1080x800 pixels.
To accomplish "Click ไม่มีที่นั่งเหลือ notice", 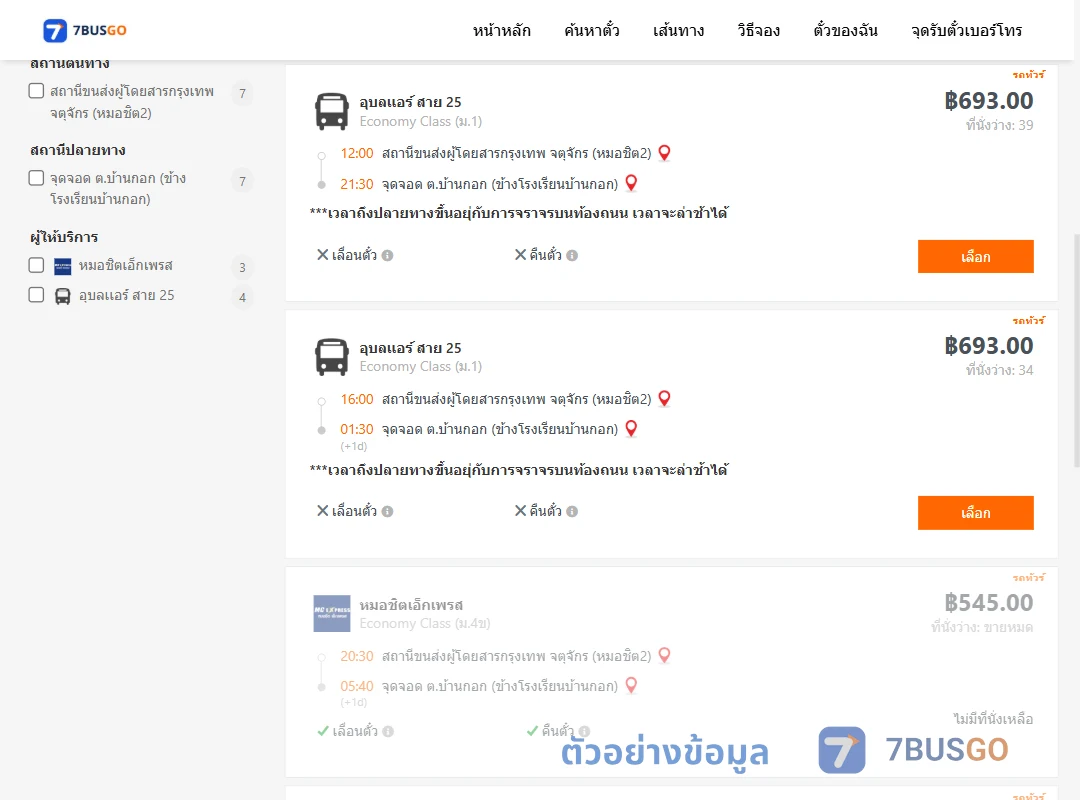I will 993,719.
